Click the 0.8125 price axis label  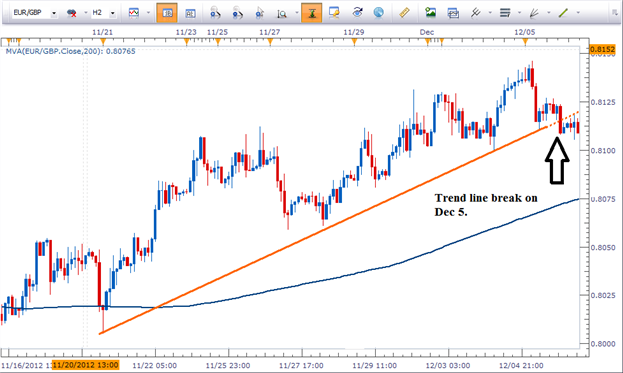coord(604,102)
